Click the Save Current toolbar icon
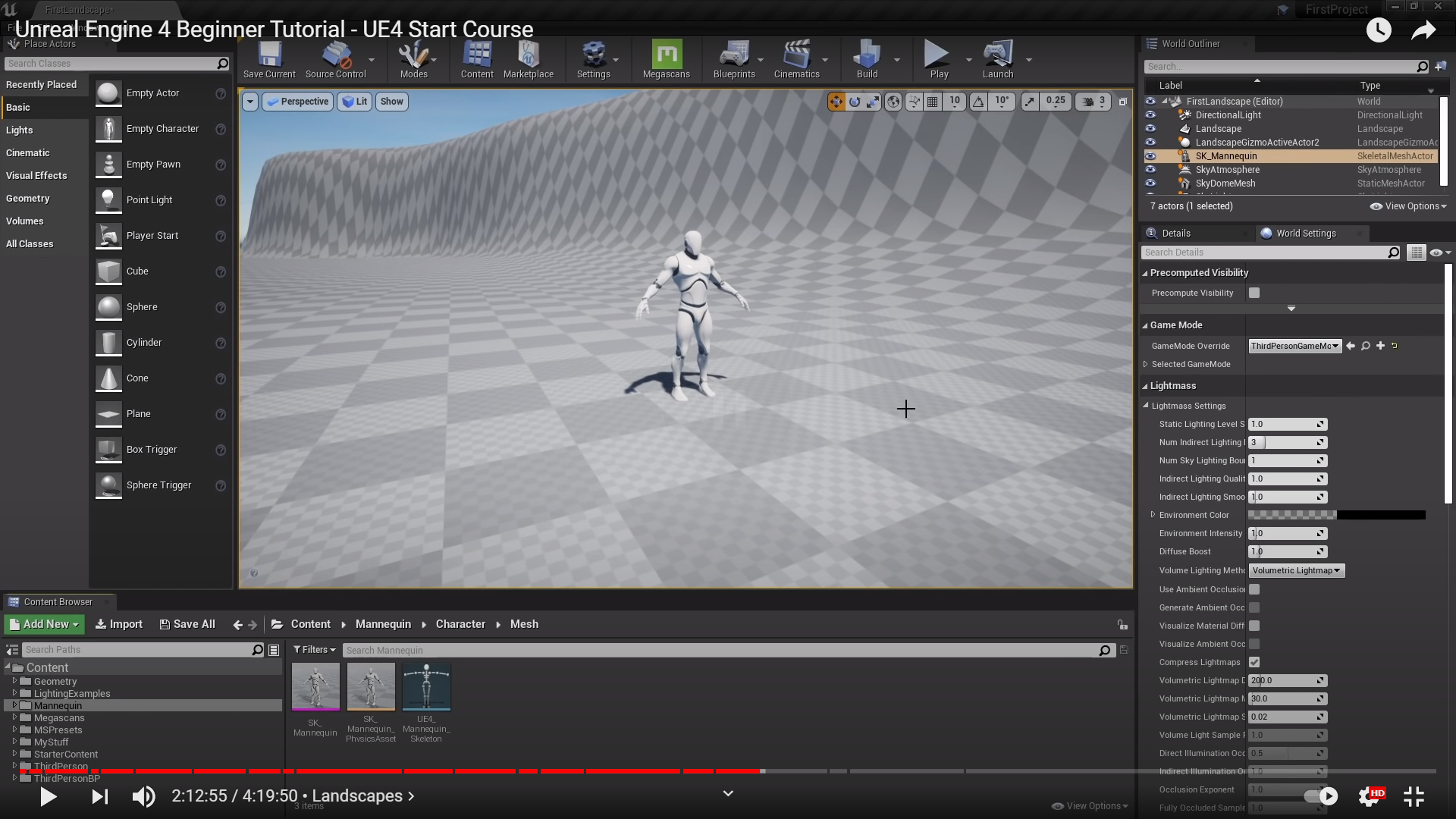The image size is (1456, 819). click(269, 59)
